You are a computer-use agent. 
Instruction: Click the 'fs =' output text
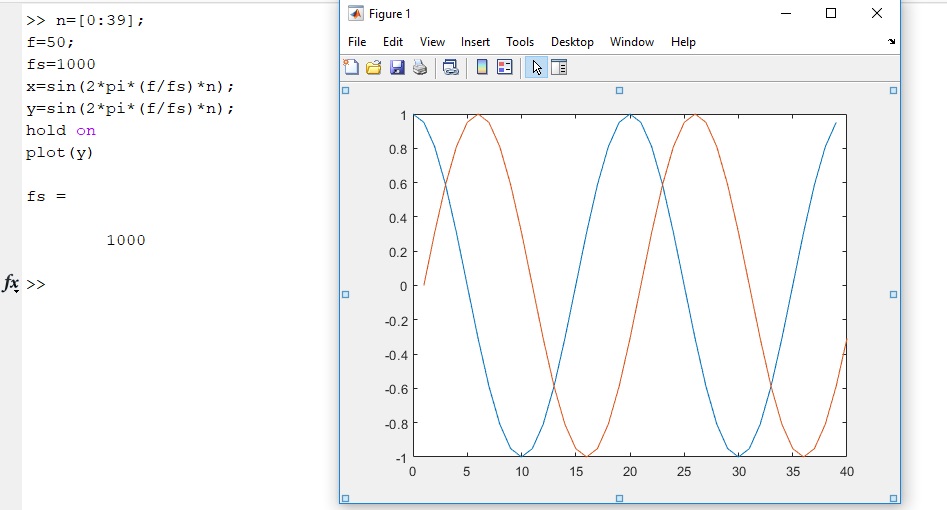[46, 196]
